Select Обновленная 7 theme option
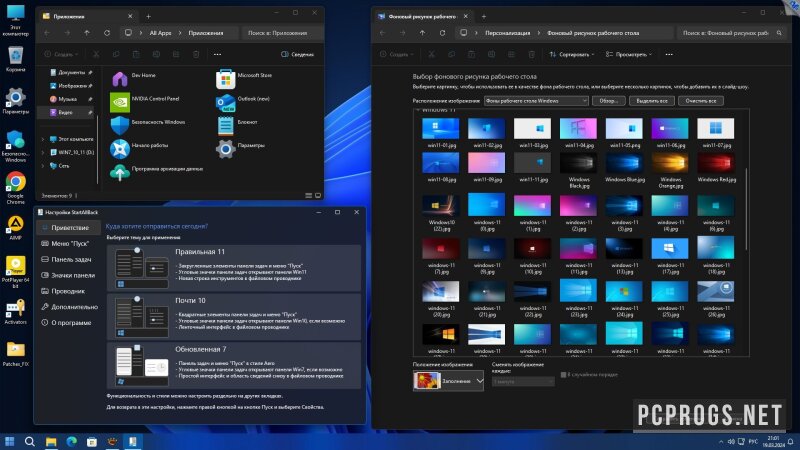The height and width of the screenshot is (450, 800). (234, 365)
